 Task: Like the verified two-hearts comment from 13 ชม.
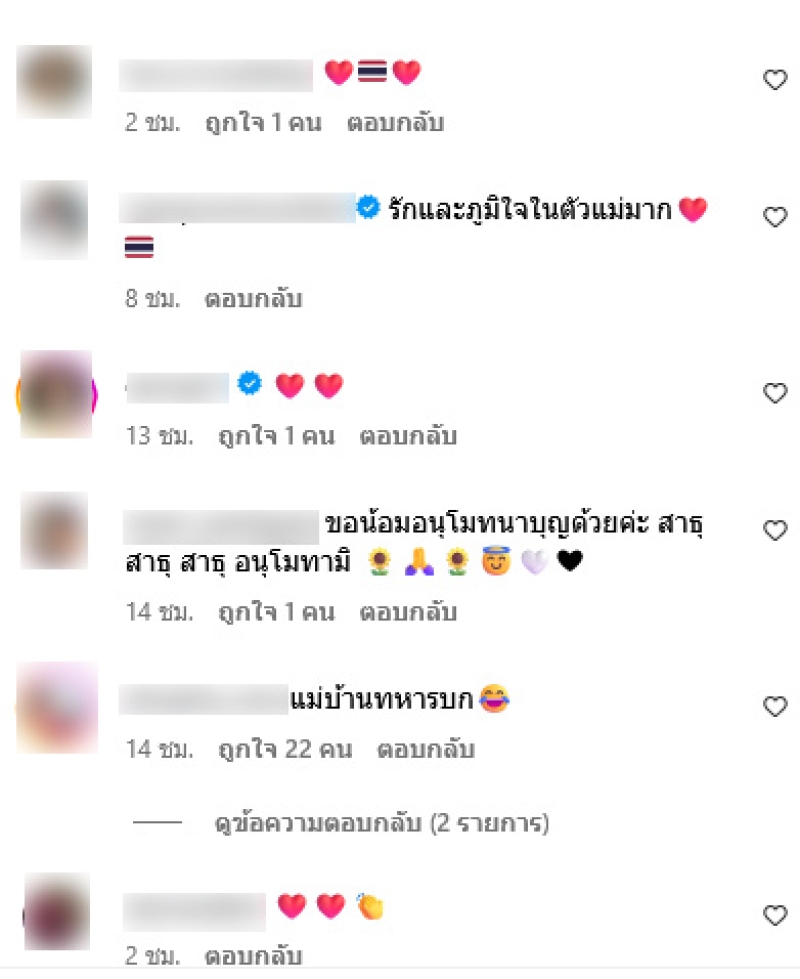775,393
